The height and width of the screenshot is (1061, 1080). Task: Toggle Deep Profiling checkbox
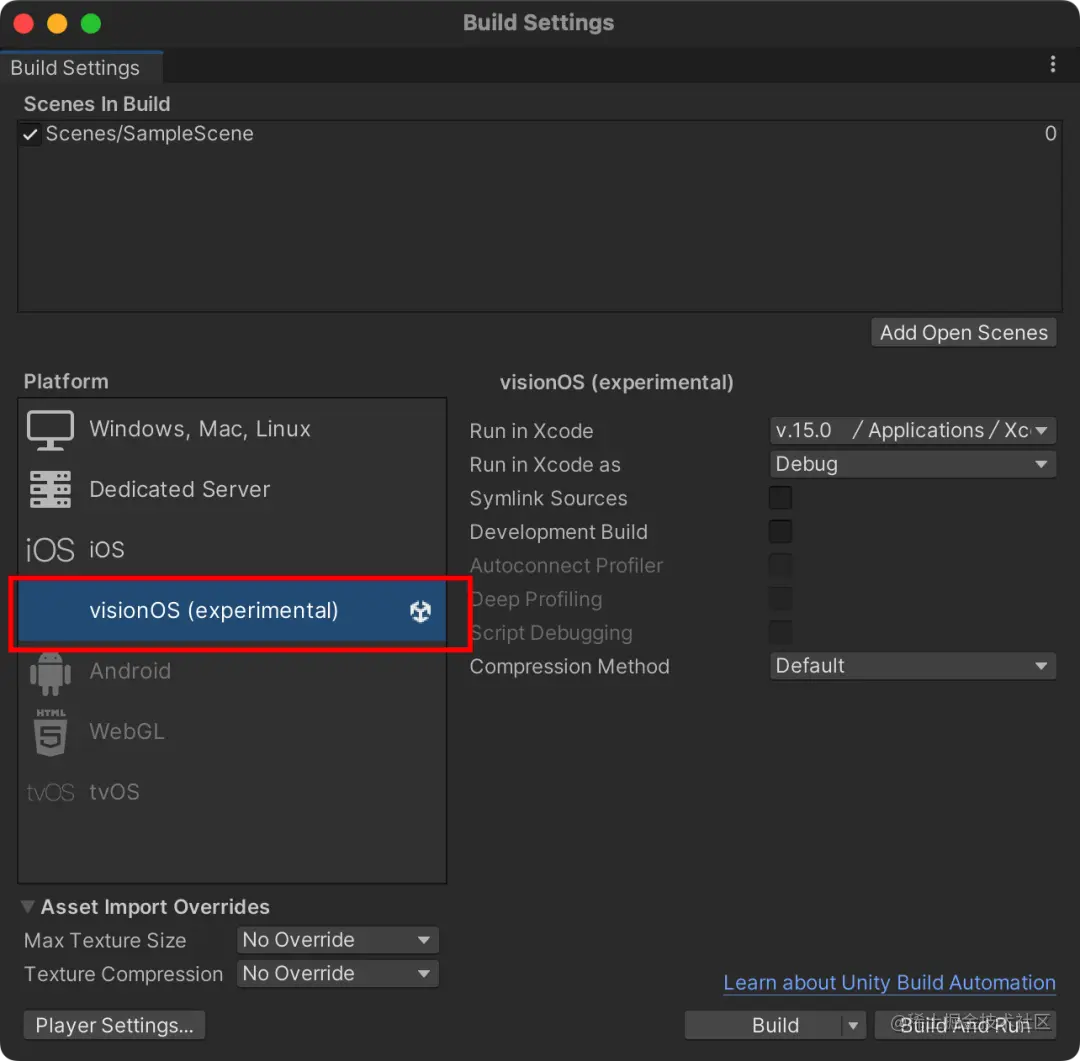pyautogui.click(x=780, y=599)
